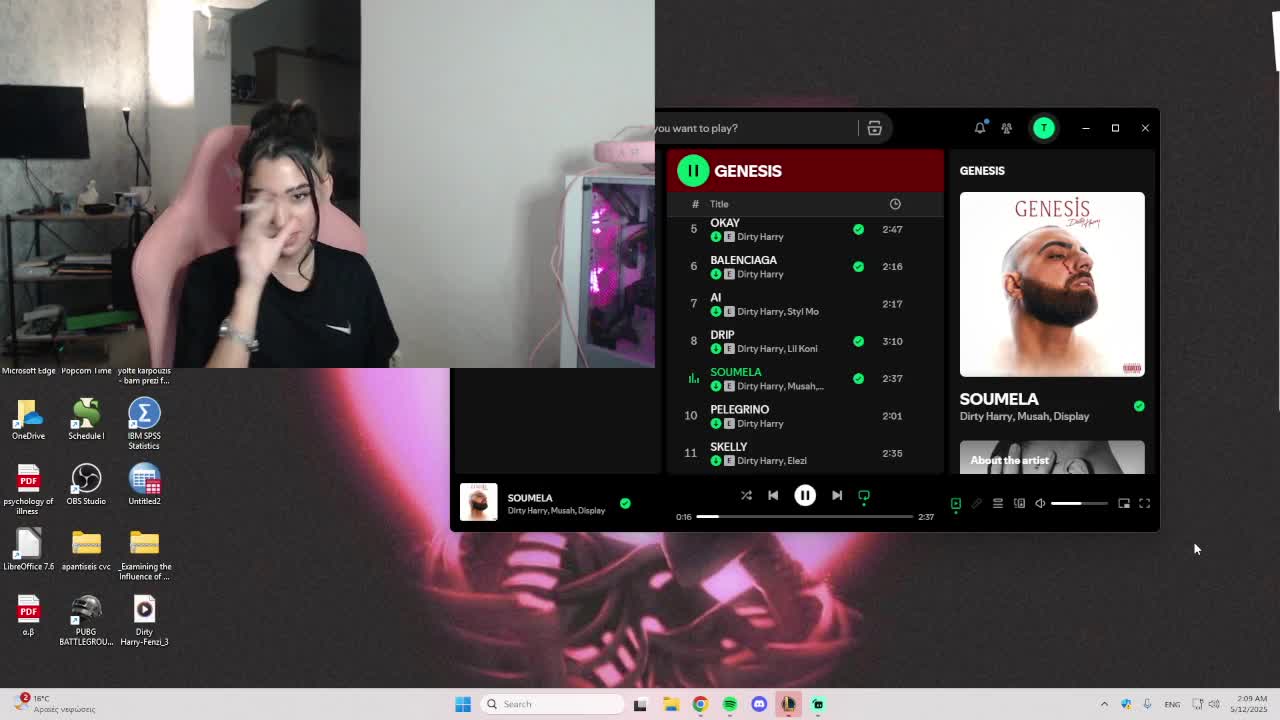This screenshot has height=720, width=1280.
Task: Click the SOUMELA title in the side panel
Action: (x=999, y=399)
